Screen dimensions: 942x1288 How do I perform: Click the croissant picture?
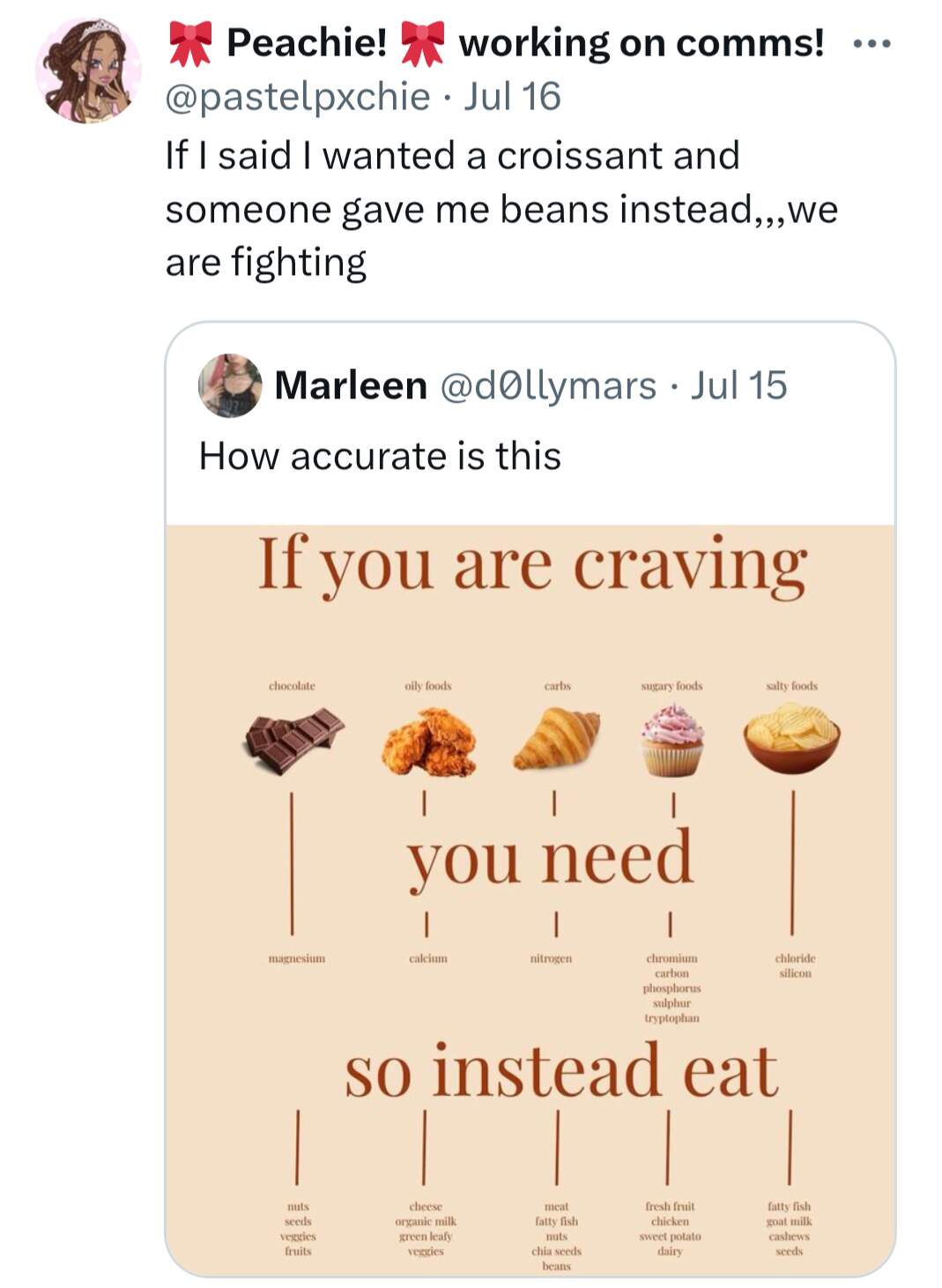pos(557,739)
